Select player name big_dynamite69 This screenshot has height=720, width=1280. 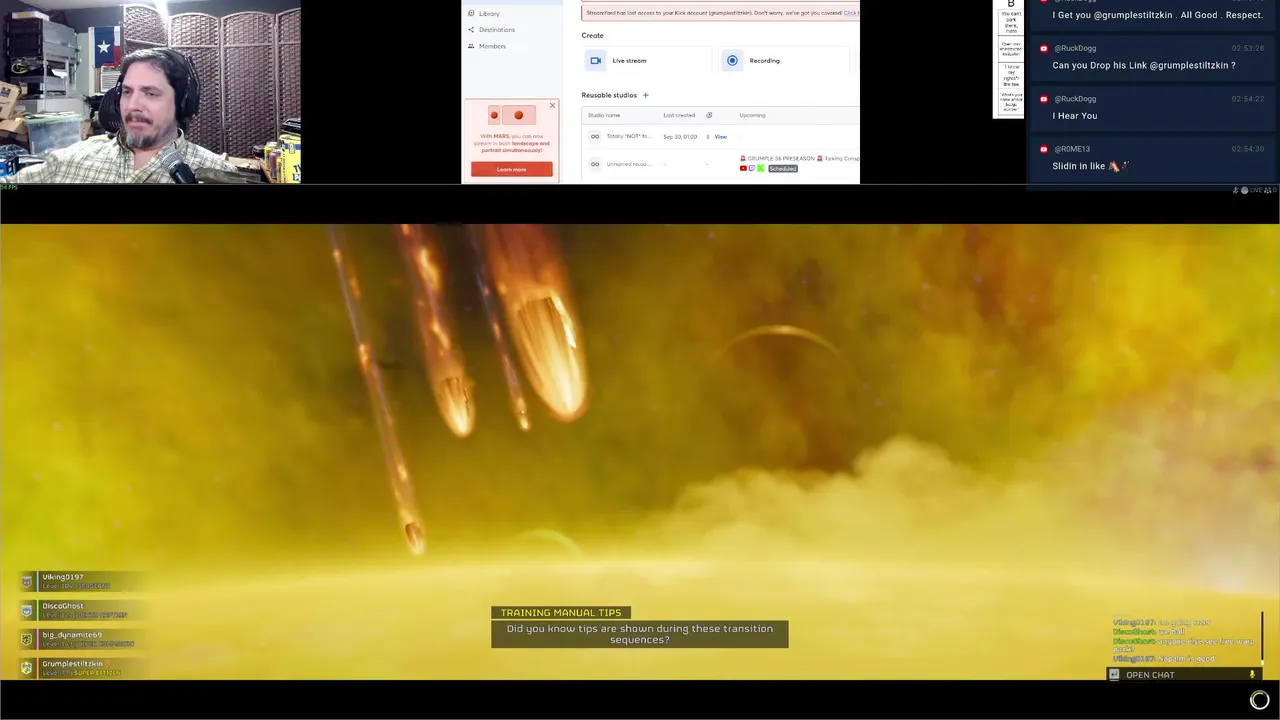(72, 635)
